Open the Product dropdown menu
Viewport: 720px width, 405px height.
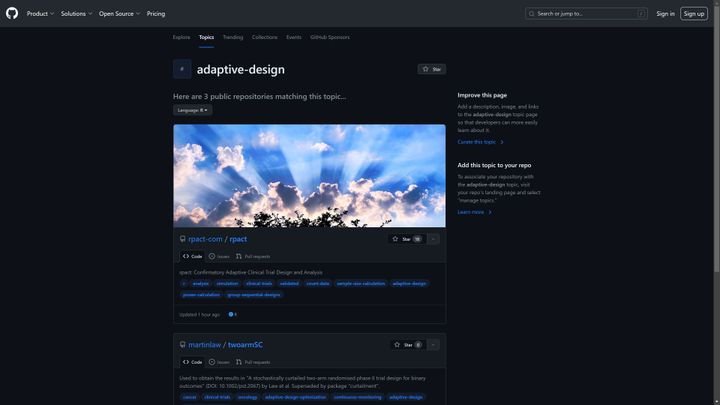click(40, 14)
